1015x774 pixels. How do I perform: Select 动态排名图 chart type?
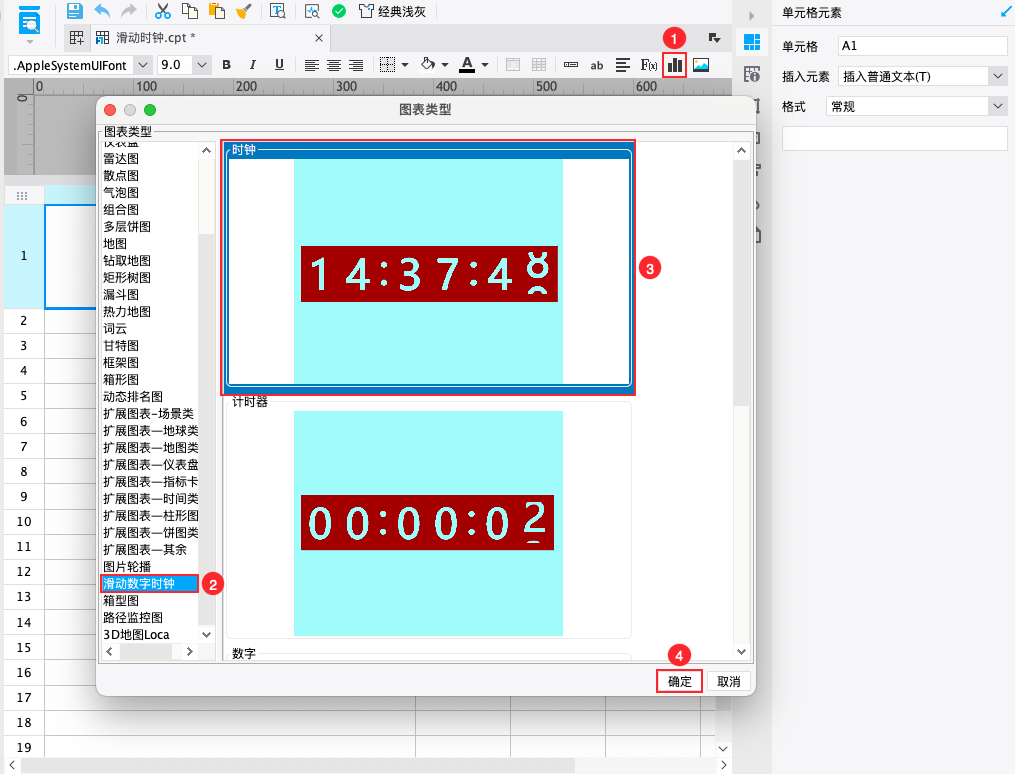[133, 397]
